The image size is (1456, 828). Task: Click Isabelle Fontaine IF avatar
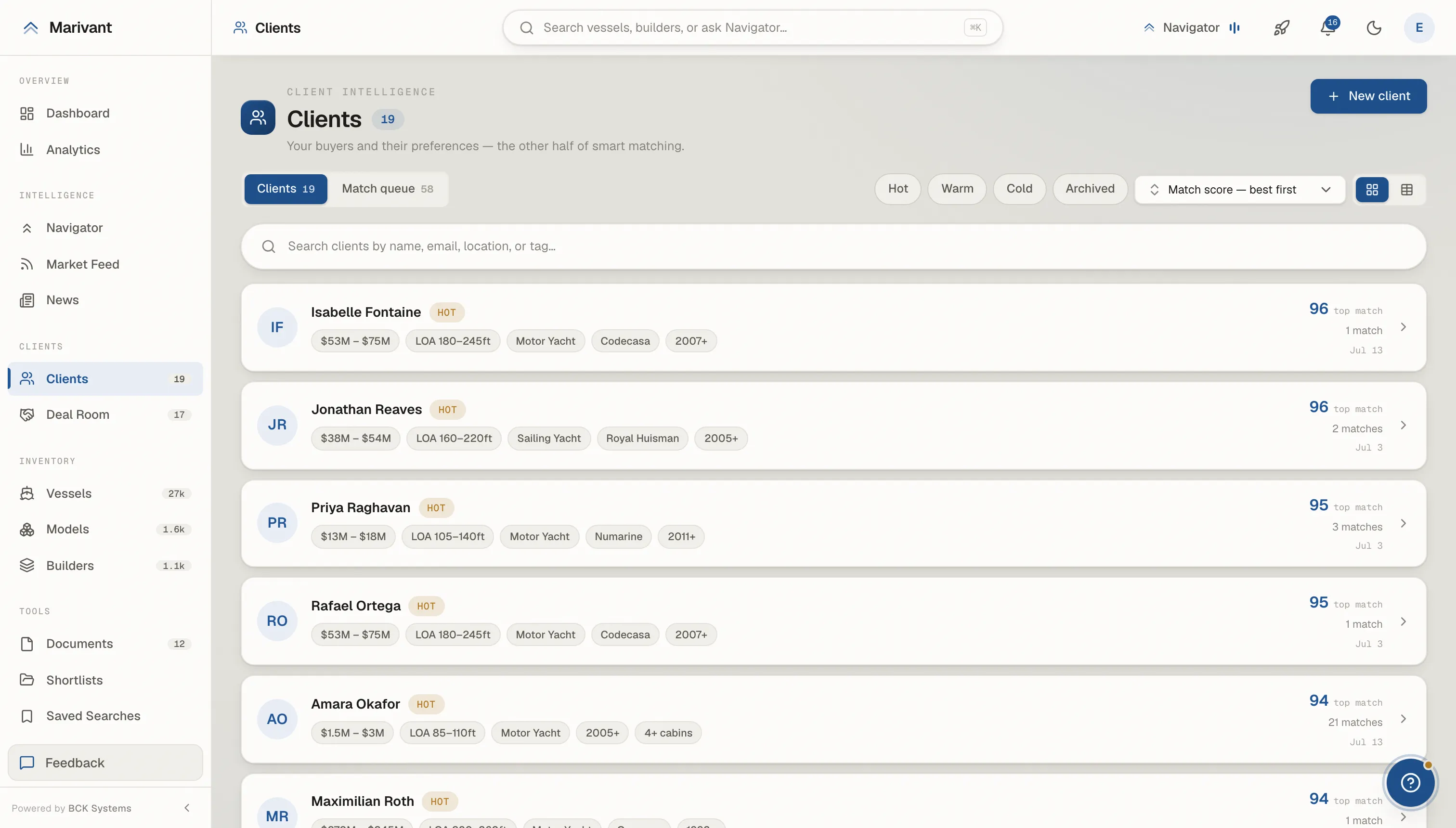(x=277, y=327)
